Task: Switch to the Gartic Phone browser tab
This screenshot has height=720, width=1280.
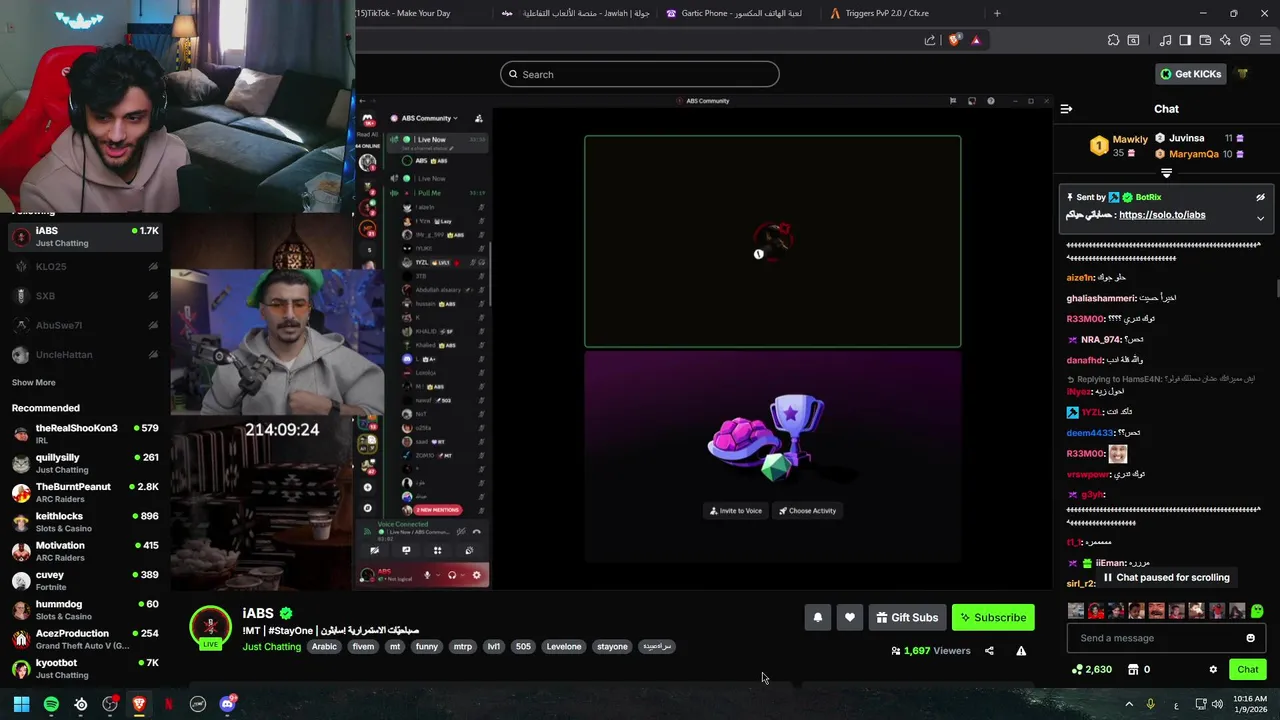Action: click(740, 13)
